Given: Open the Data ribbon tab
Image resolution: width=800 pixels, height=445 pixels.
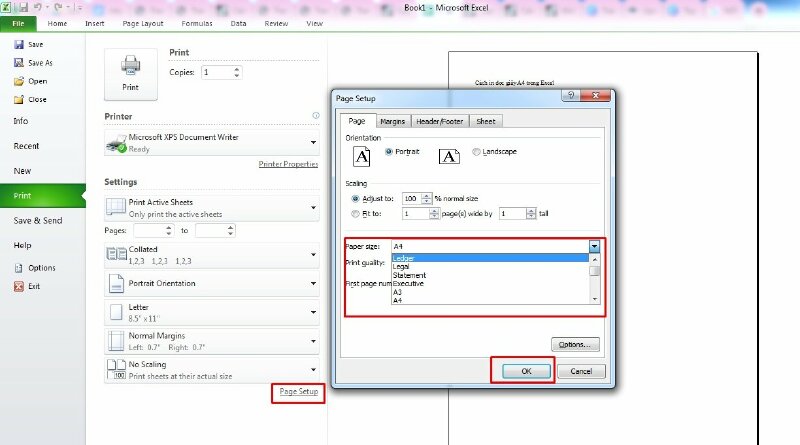Looking at the screenshot, I should (x=238, y=23).
